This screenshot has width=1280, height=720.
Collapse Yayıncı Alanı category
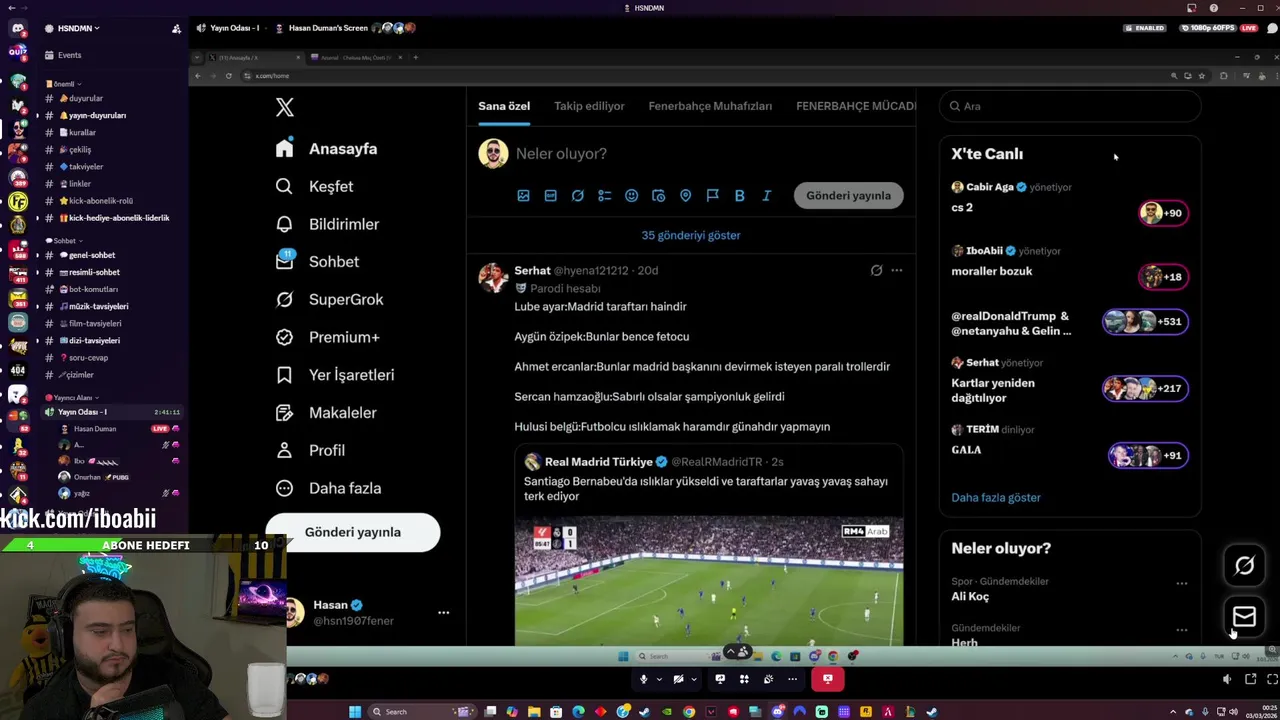73,398
